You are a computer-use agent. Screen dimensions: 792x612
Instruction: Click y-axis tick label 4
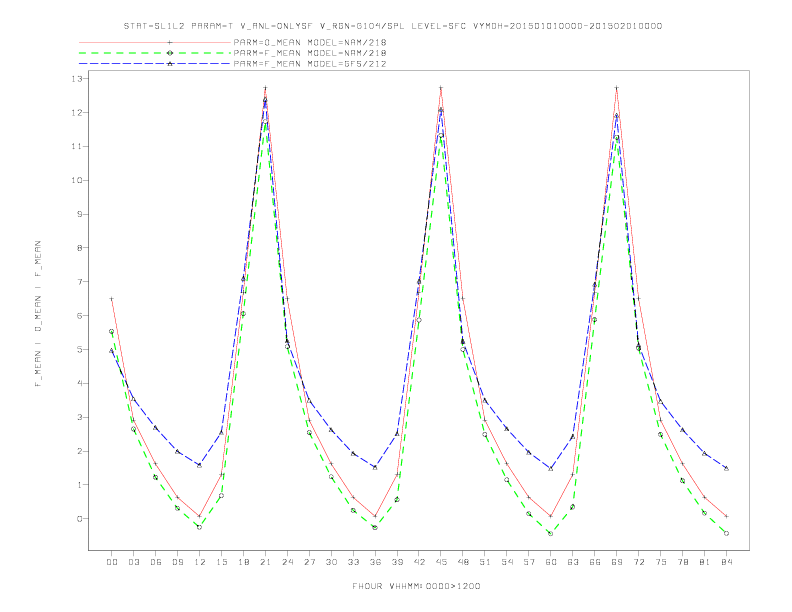pos(80,383)
